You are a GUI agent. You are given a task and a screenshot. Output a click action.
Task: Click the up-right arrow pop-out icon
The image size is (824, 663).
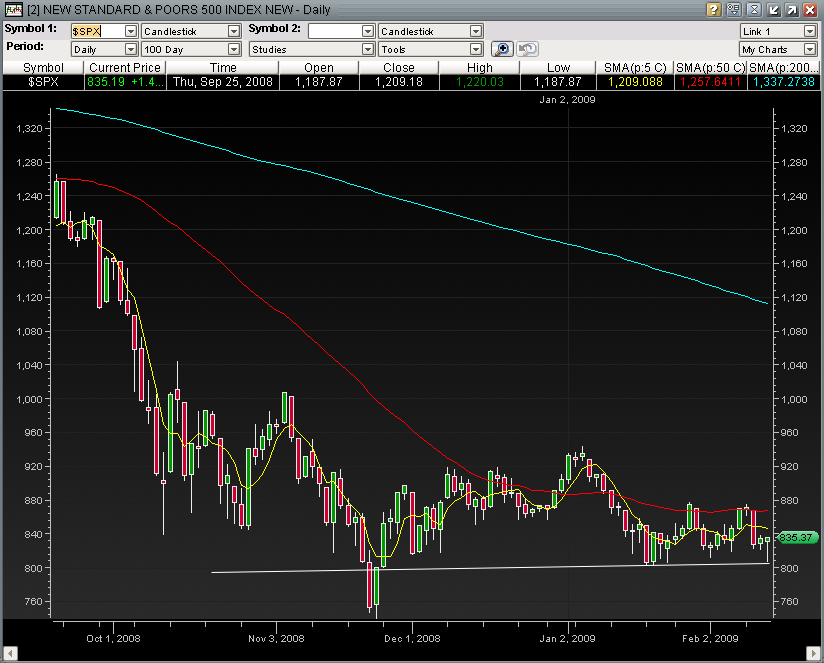[x=791, y=9]
